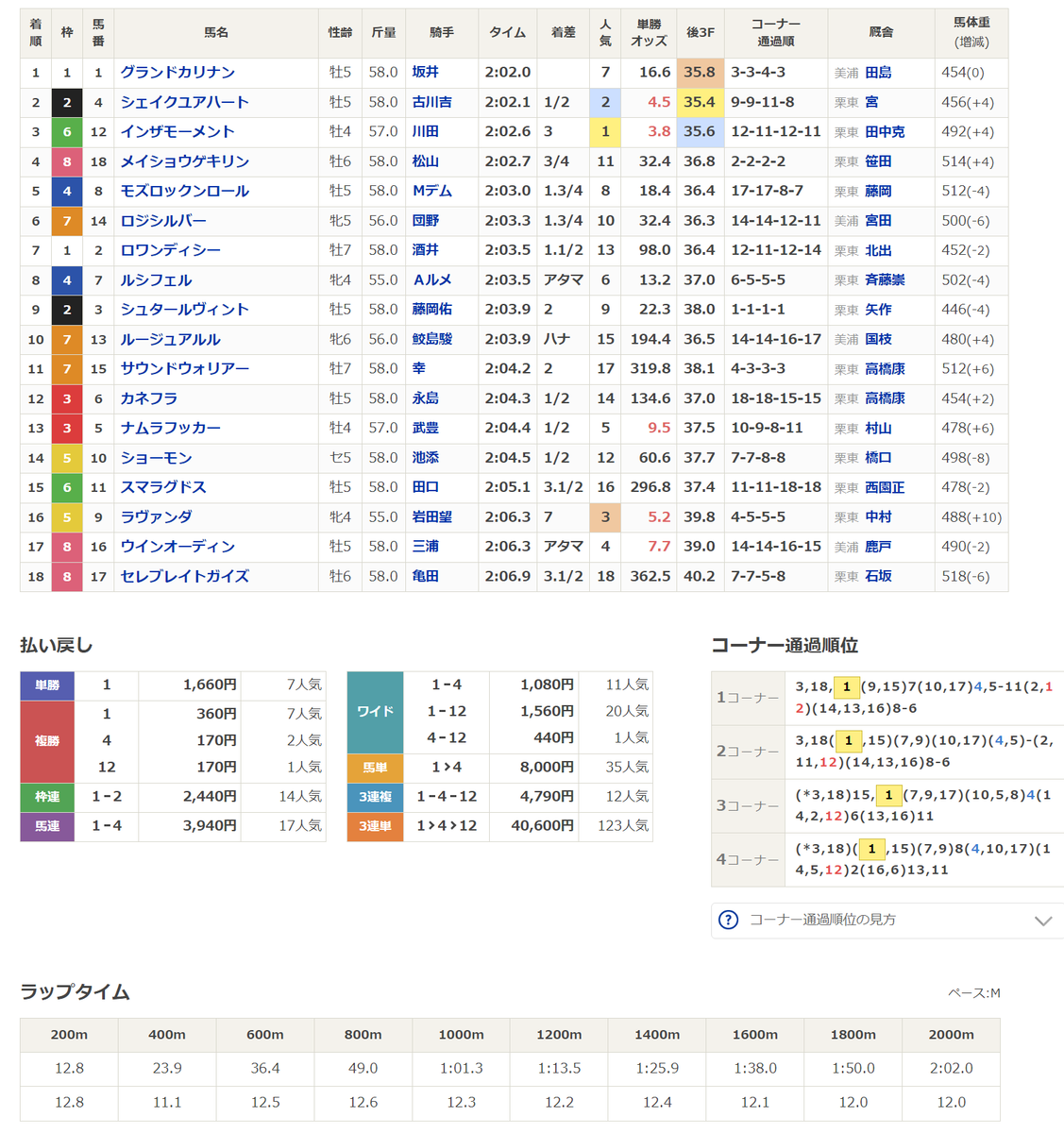Open jockey 古川吉 link
Screen dimensions: 1064x1133
[x=432, y=102]
